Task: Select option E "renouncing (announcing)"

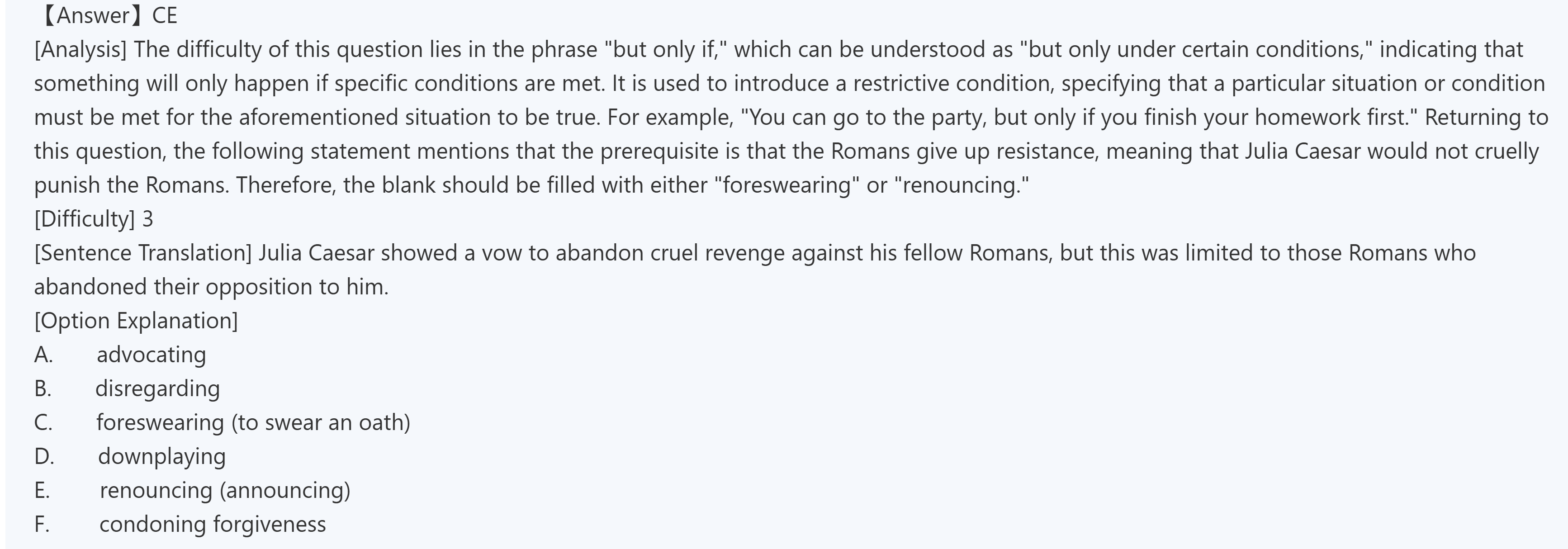Action: [225, 491]
